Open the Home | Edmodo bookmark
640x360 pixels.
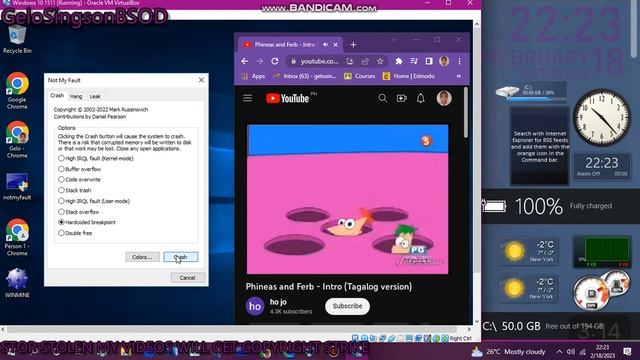click(409, 76)
